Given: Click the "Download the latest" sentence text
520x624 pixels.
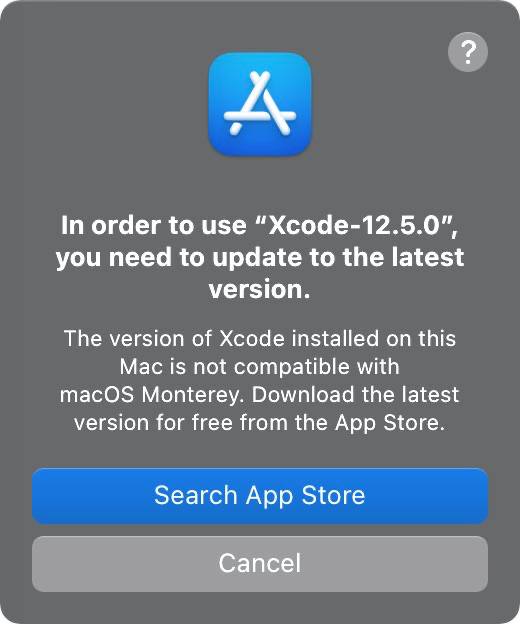Looking at the screenshot, I should 355,395.
